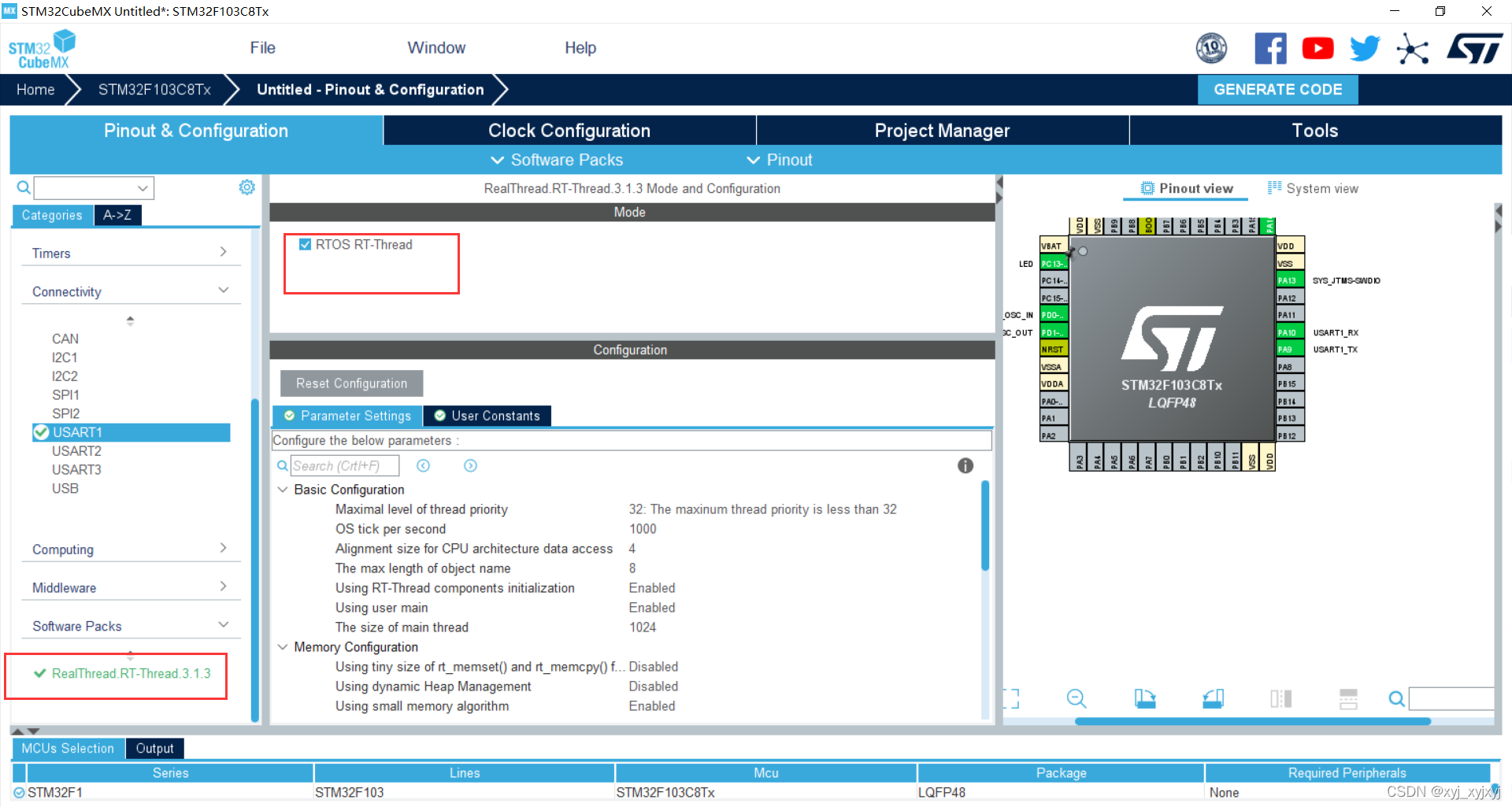The height and width of the screenshot is (807, 1512).
Task: Click STM32F103C8Tx breadcrumb
Action: 154,90
